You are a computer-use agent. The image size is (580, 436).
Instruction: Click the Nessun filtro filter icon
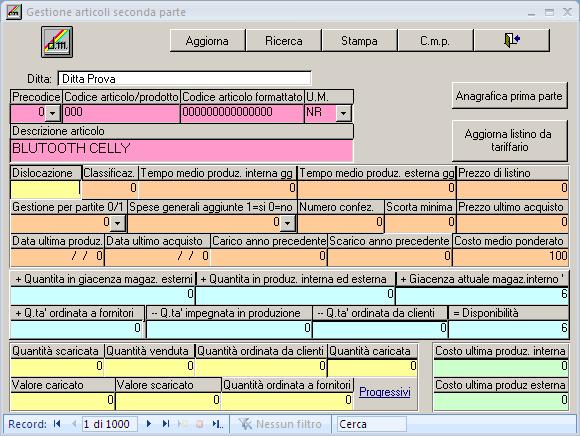tap(245, 424)
